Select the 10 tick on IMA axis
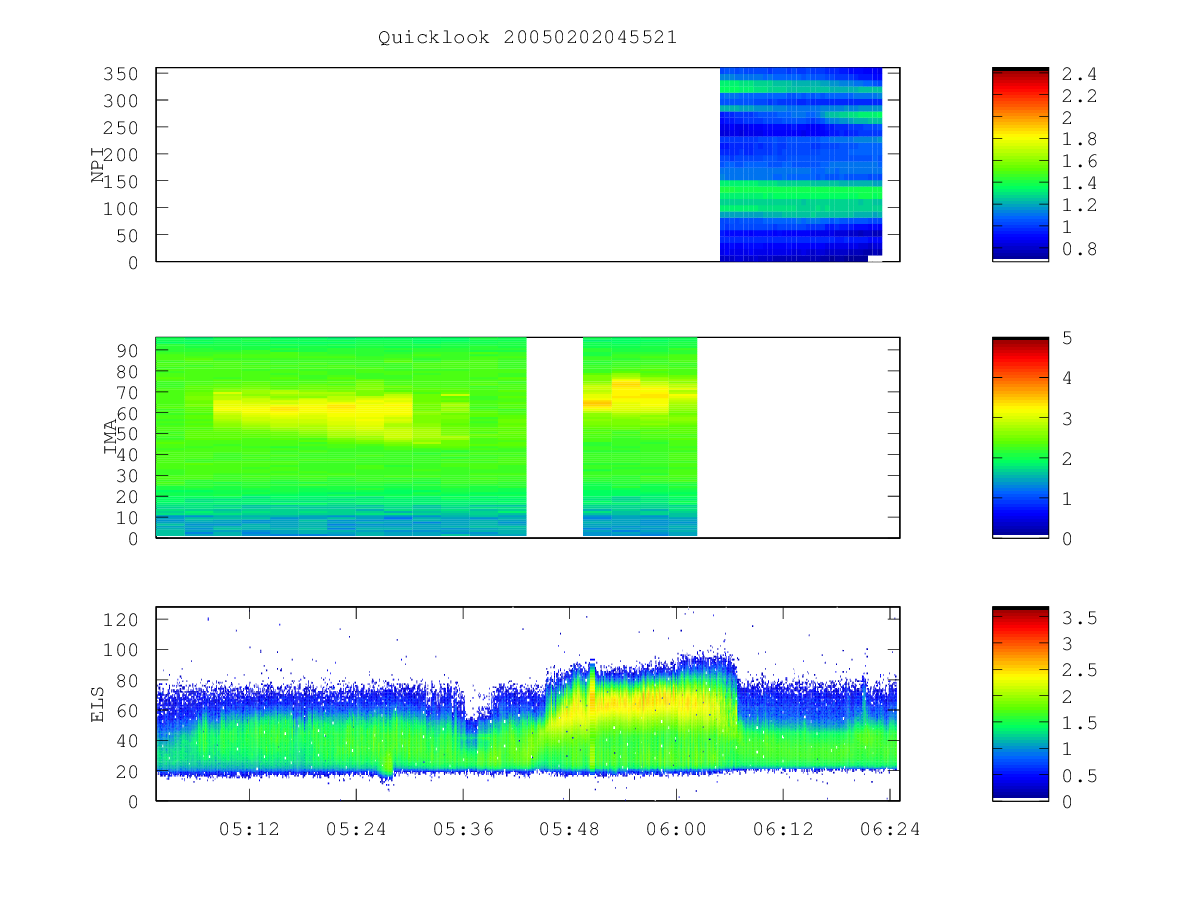Viewport: 1200px width, 900px height. pos(128,518)
